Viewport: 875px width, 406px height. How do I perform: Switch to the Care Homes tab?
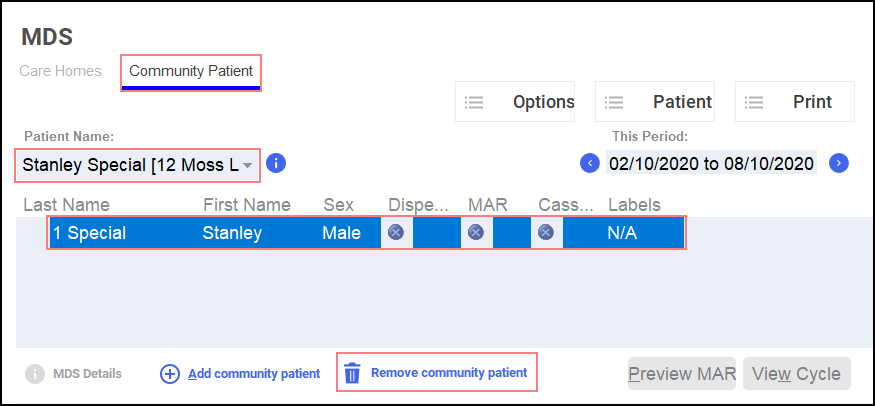point(61,72)
